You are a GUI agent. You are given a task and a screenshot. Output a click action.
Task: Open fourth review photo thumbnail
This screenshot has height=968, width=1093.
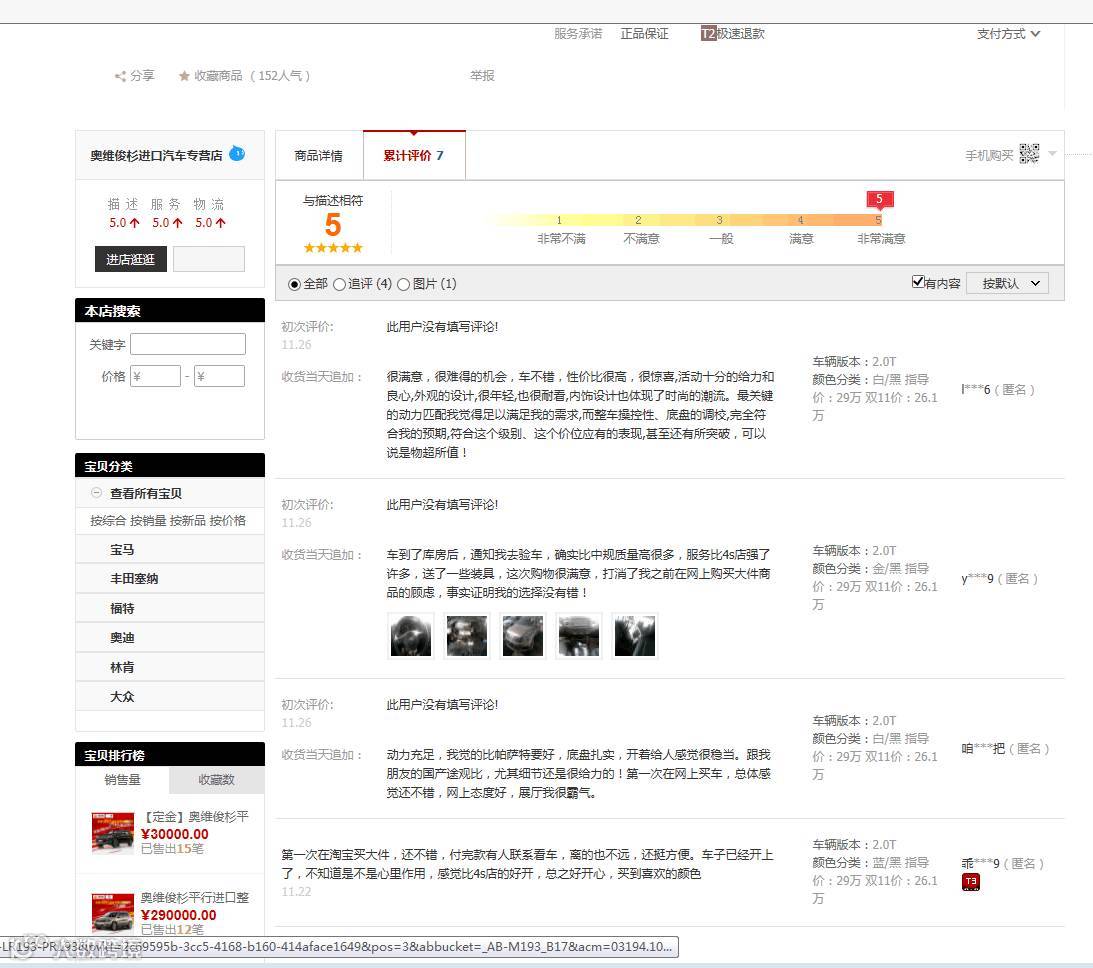[578, 636]
